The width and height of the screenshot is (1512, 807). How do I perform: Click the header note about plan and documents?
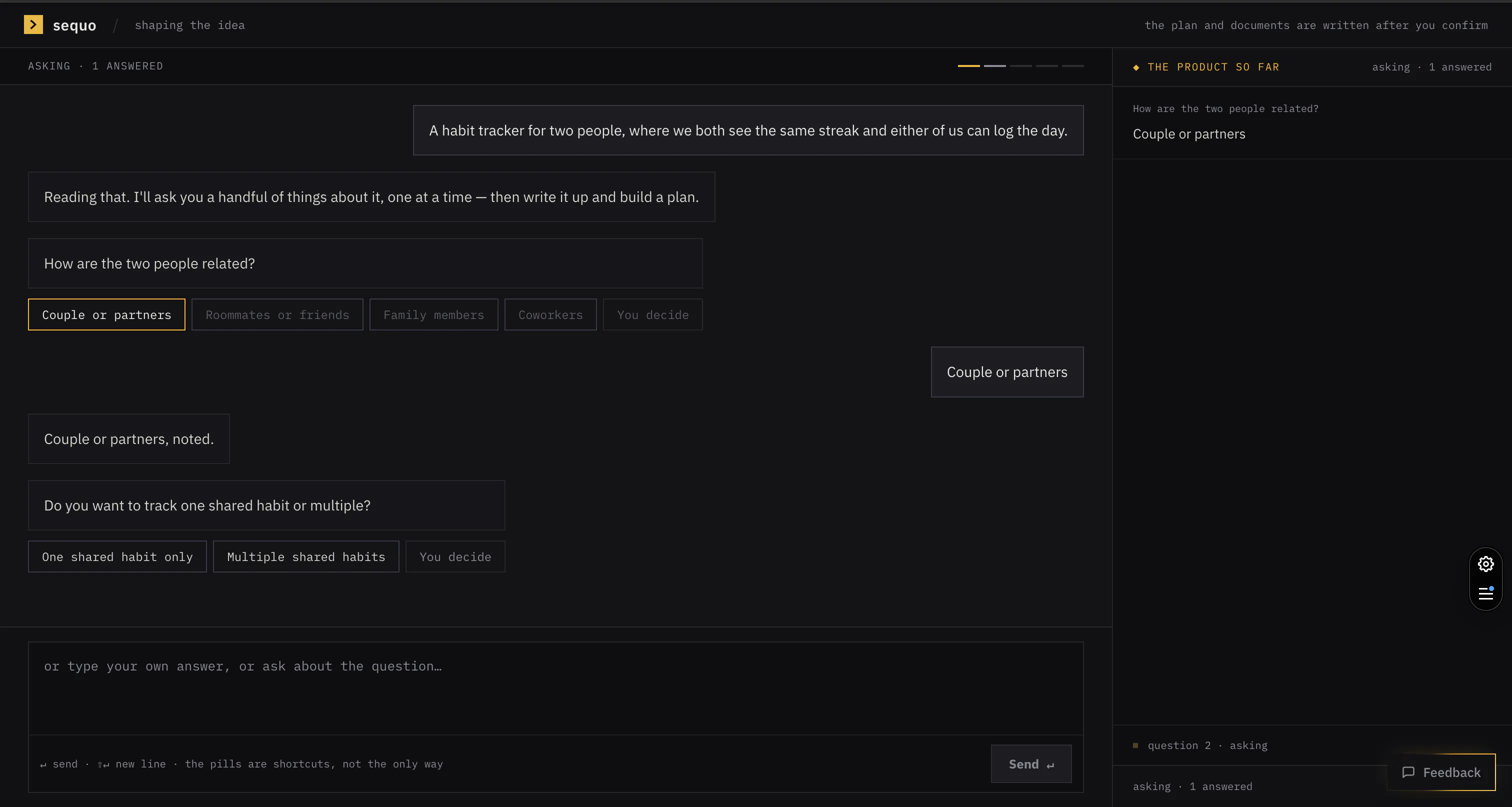pos(1316,25)
